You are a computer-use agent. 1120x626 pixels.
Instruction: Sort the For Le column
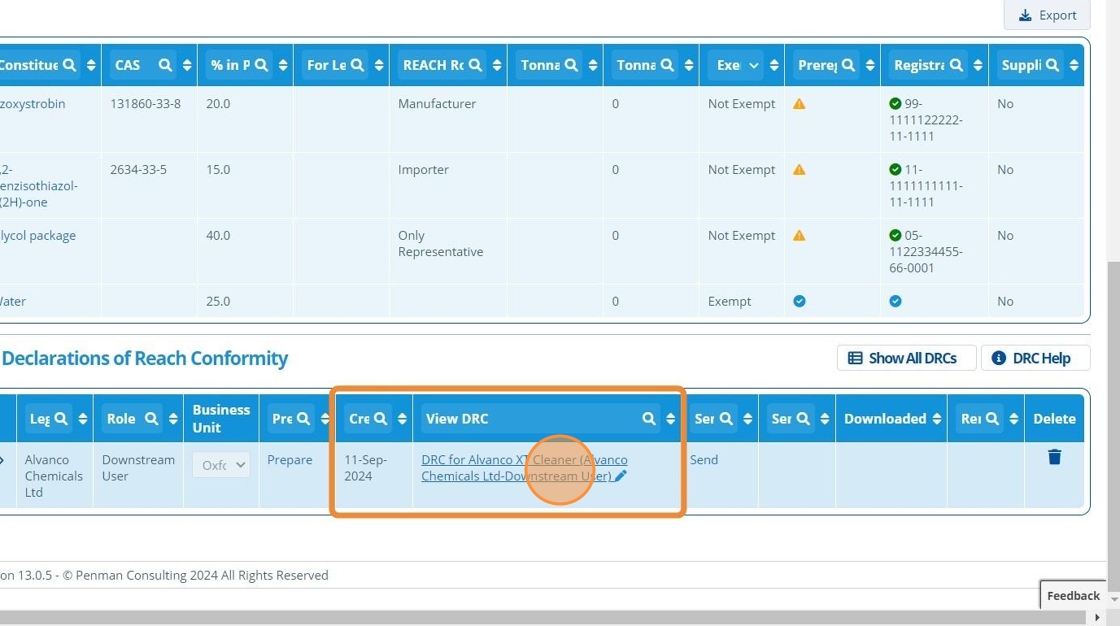coord(379,65)
